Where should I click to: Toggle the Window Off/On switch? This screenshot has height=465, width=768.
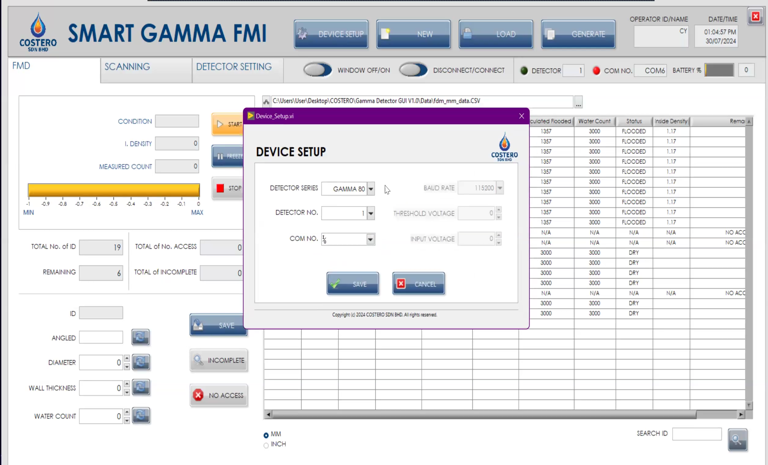point(317,70)
